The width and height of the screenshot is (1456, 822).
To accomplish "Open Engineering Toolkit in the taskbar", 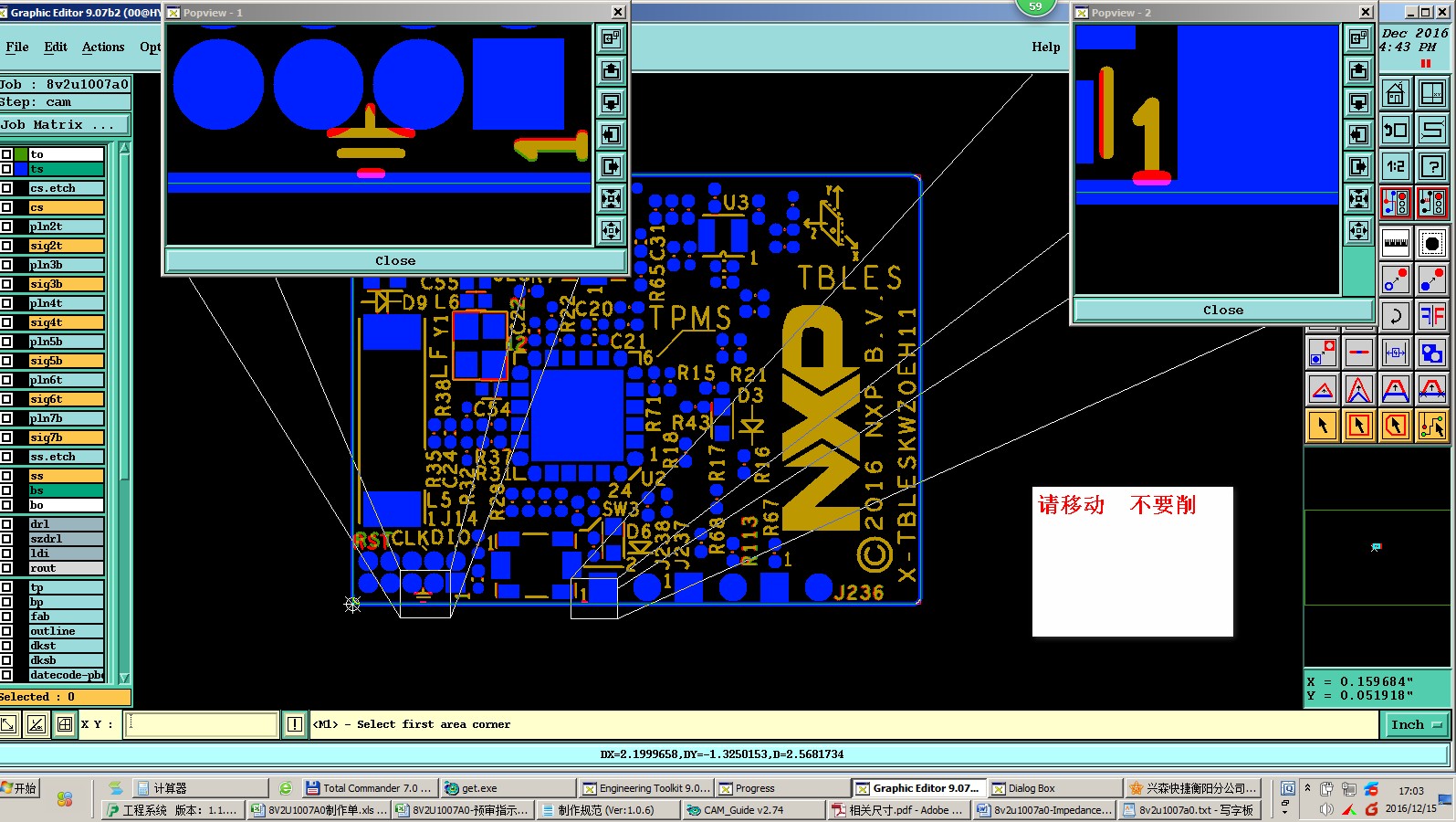I will 645,788.
